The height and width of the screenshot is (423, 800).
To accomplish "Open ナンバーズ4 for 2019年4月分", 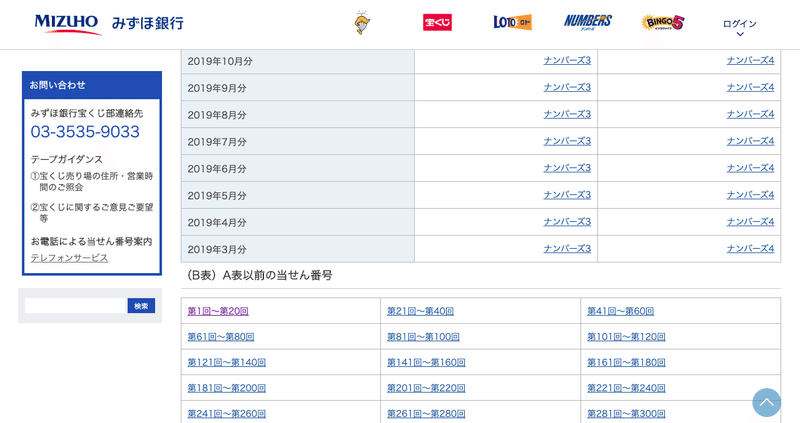I will pyautogui.click(x=750, y=222).
